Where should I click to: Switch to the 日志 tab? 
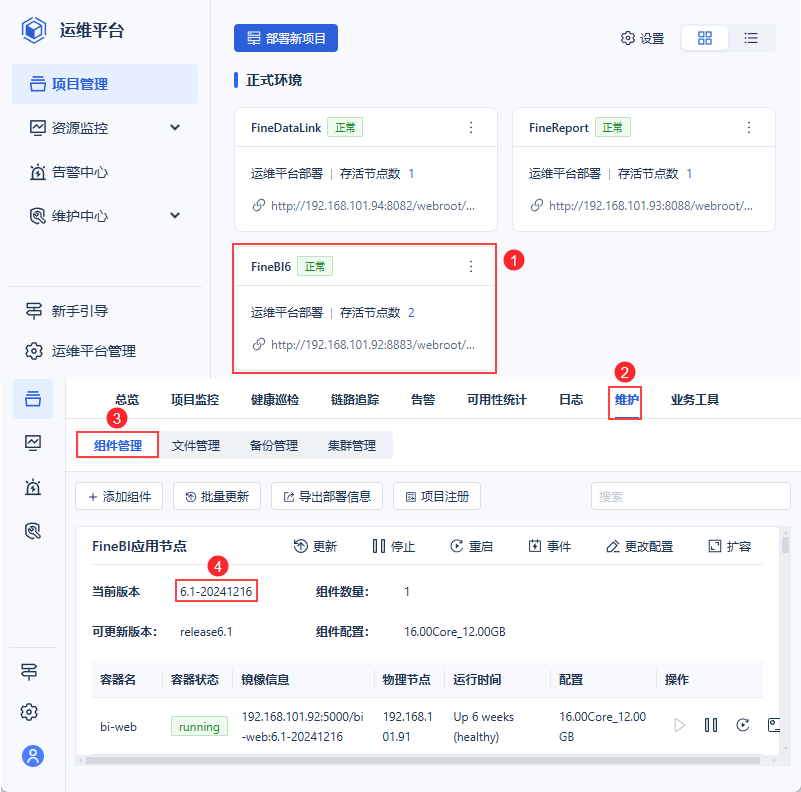click(x=571, y=400)
